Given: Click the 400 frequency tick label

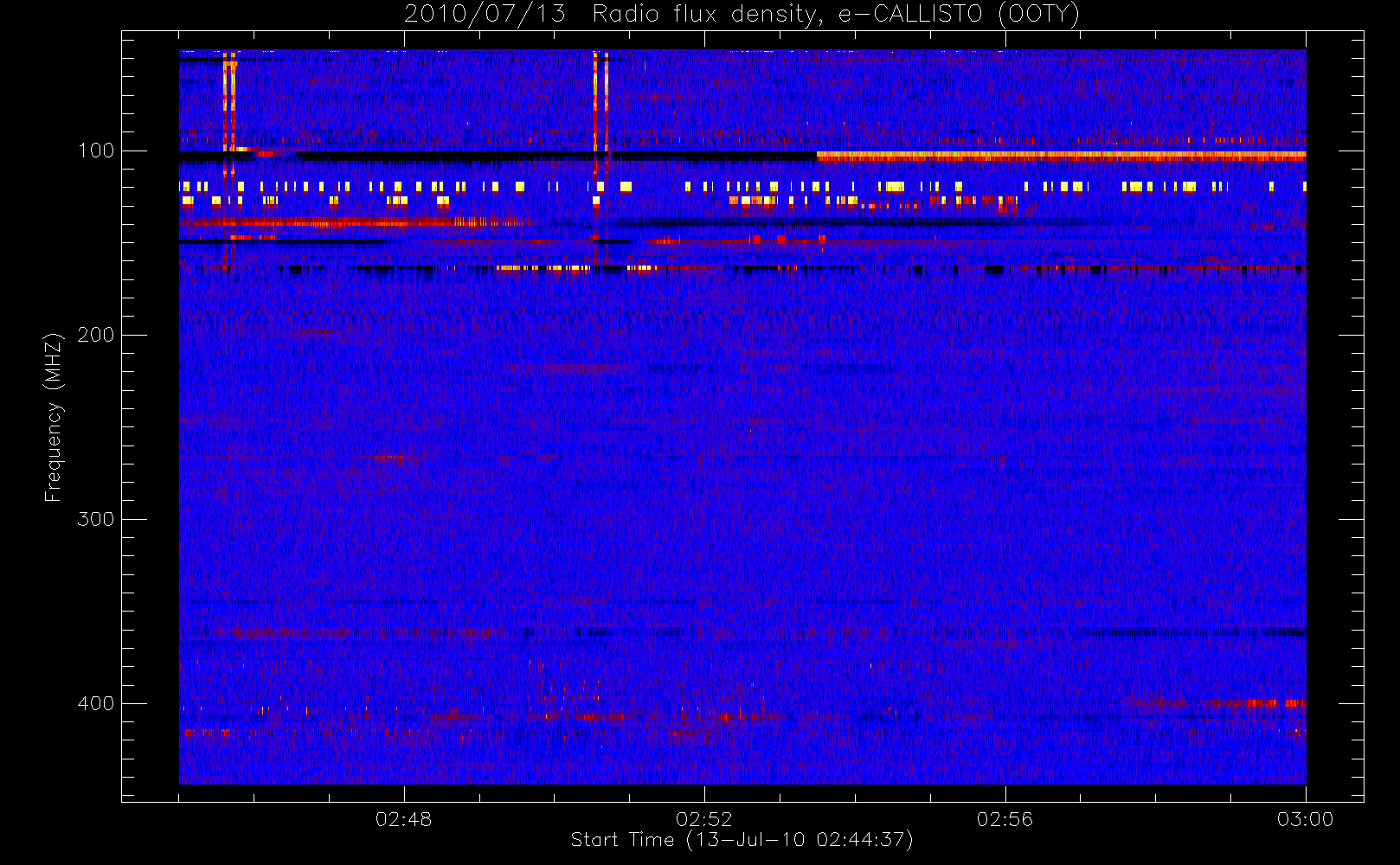Looking at the screenshot, I should [x=95, y=703].
